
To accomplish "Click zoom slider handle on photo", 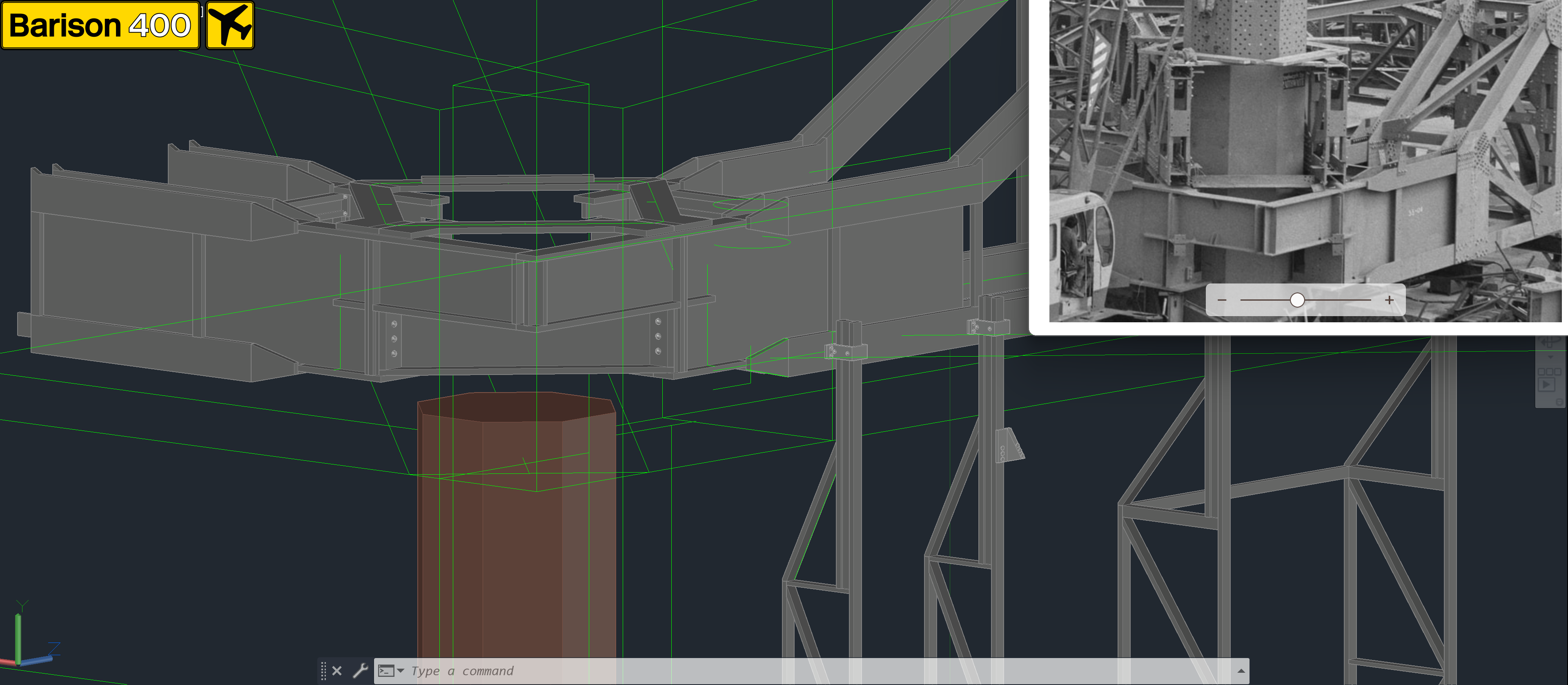I will [x=1297, y=299].
